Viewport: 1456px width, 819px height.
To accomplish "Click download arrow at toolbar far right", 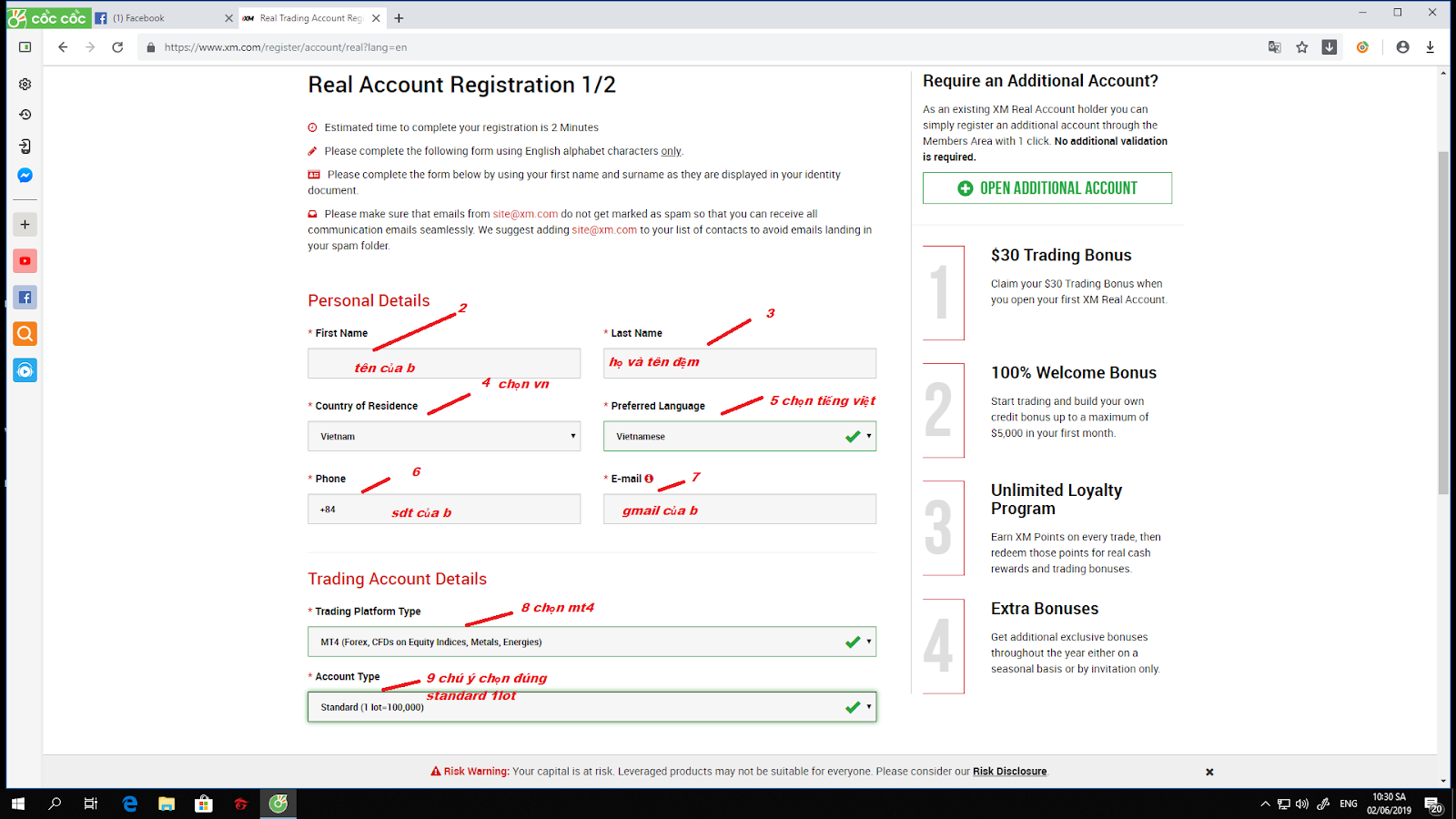I will point(1430,47).
